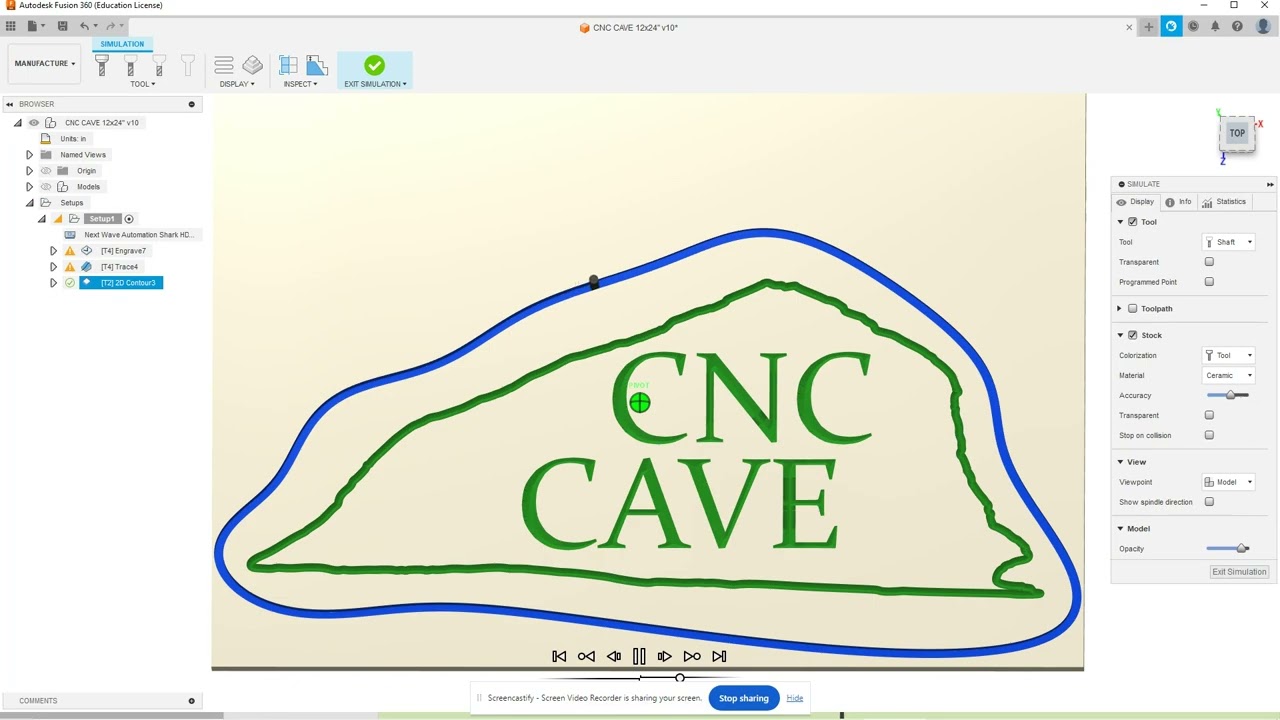Open the help question mark icon

point(1237,27)
